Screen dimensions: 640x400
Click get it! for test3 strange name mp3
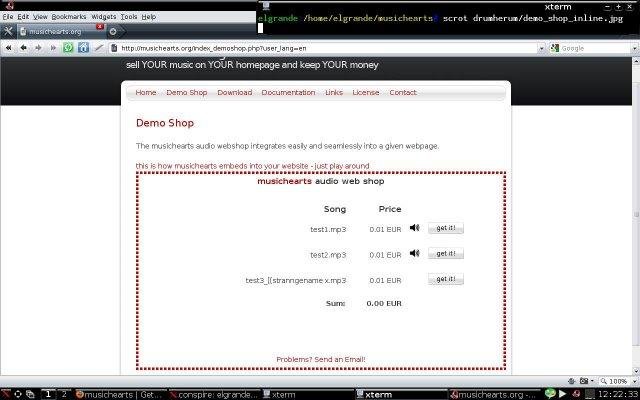click(446, 279)
